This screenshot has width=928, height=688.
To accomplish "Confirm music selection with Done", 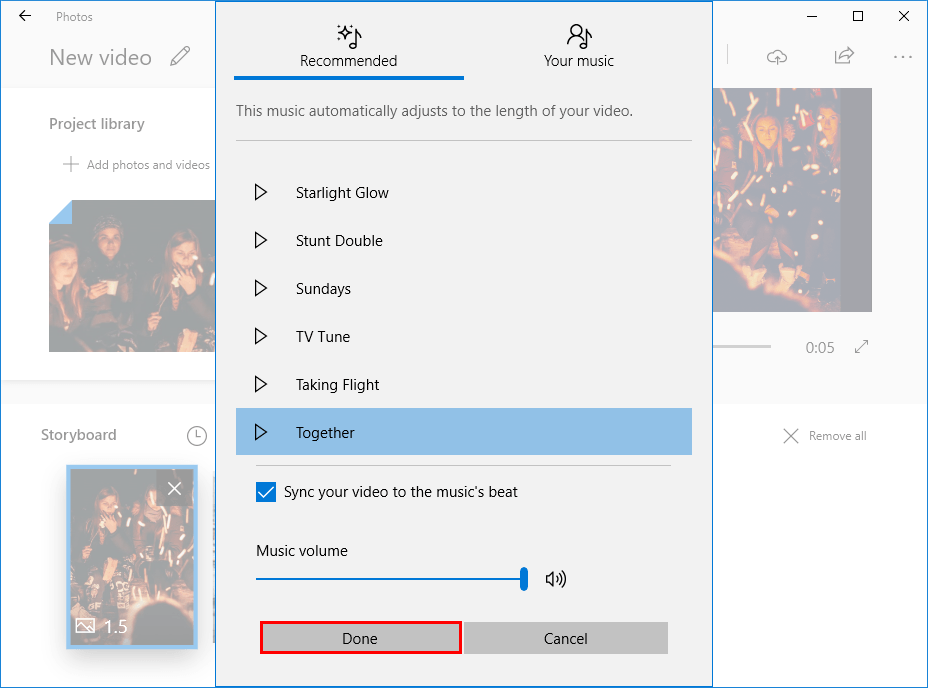I will [x=360, y=638].
